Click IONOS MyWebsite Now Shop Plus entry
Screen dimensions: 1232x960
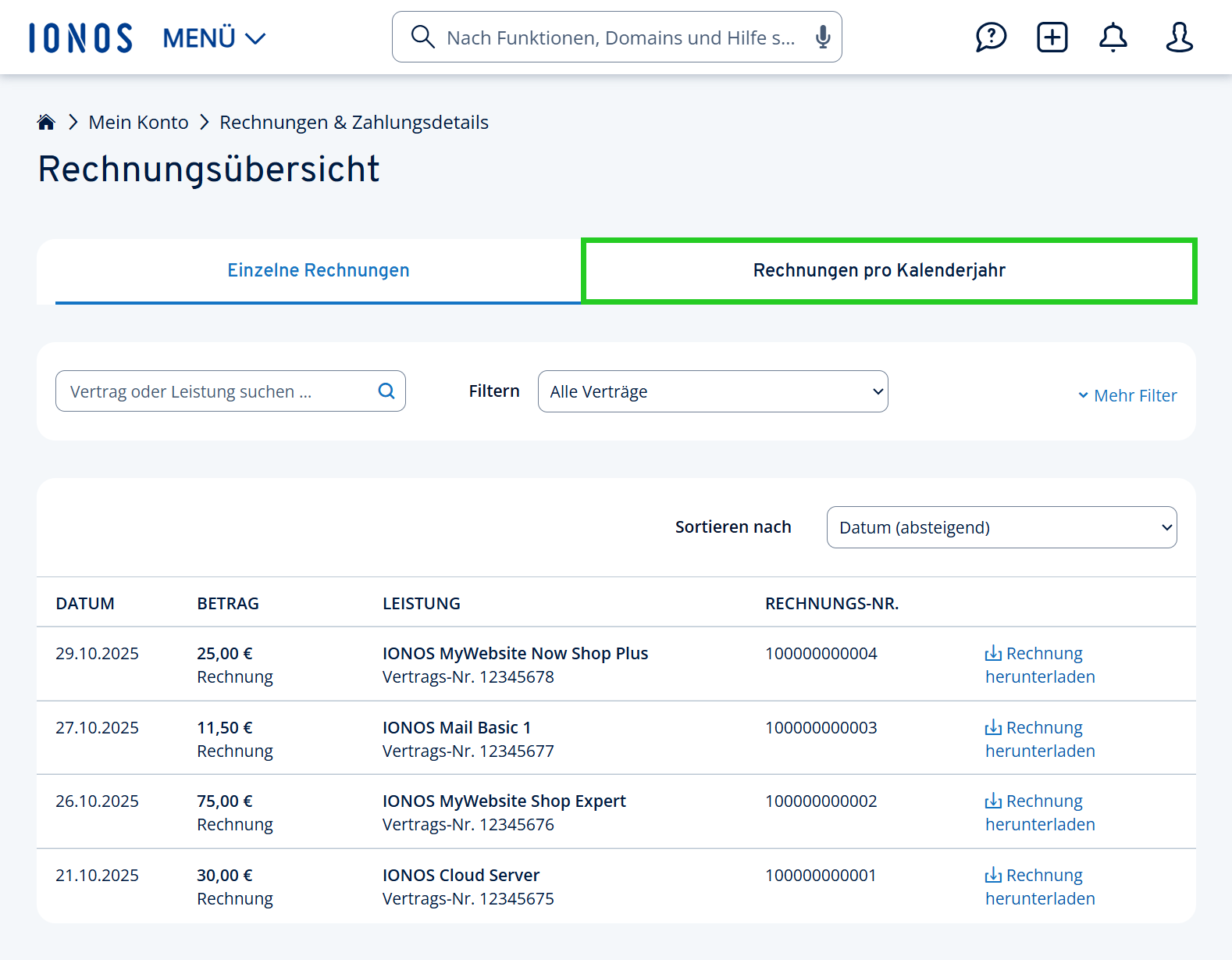point(515,653)
